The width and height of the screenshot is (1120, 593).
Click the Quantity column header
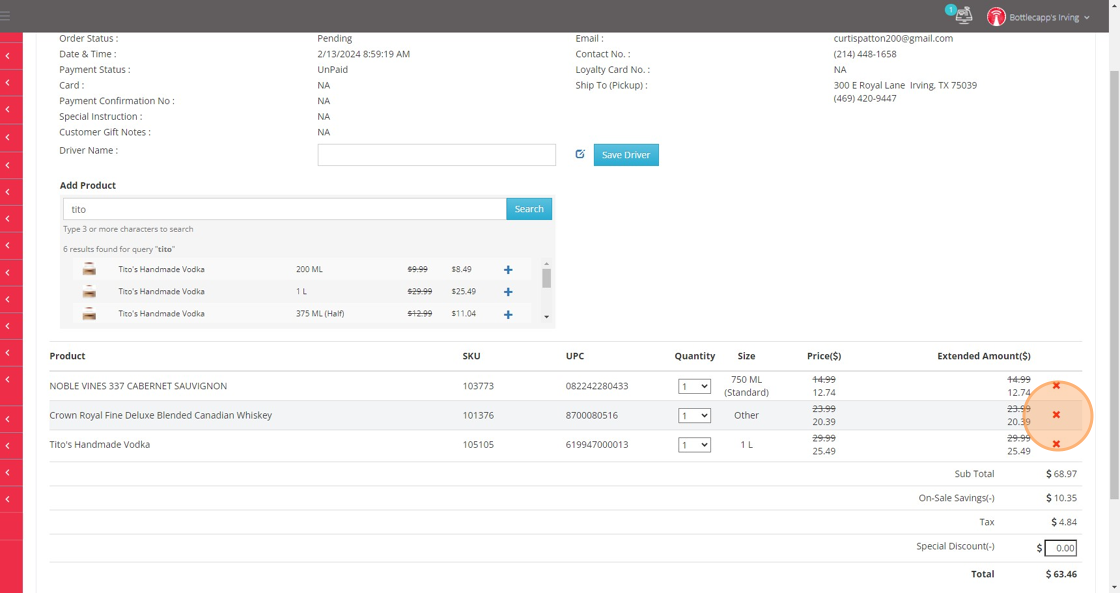click(694, 356)
